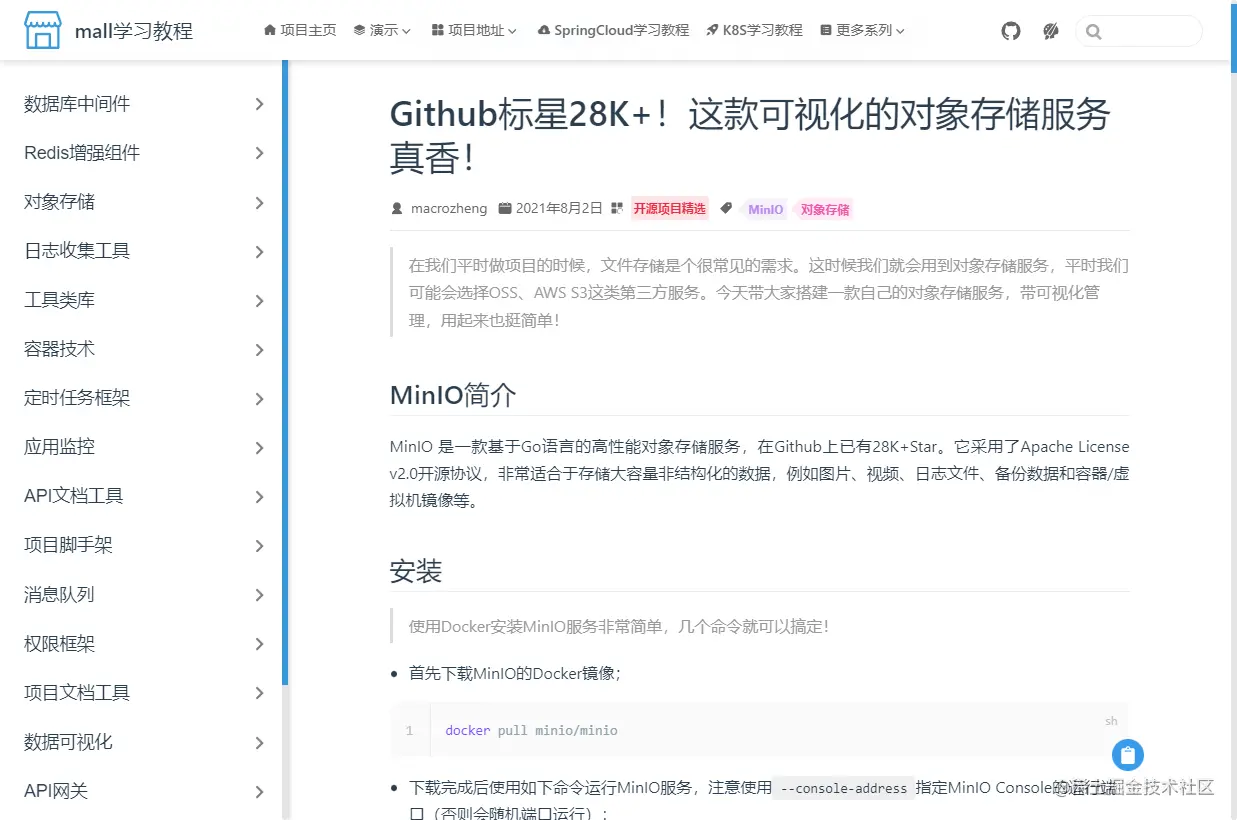The height and width of the screenshot is (820, 1237).
Task: Open 项目主页 home link
Action: pyautogui.click(x=300, y=31)
